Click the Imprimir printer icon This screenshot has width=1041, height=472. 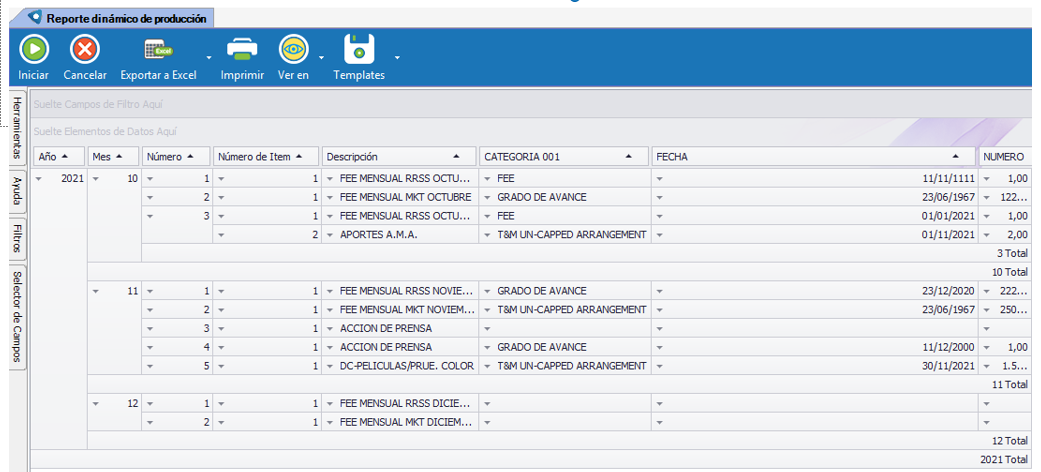242,49
